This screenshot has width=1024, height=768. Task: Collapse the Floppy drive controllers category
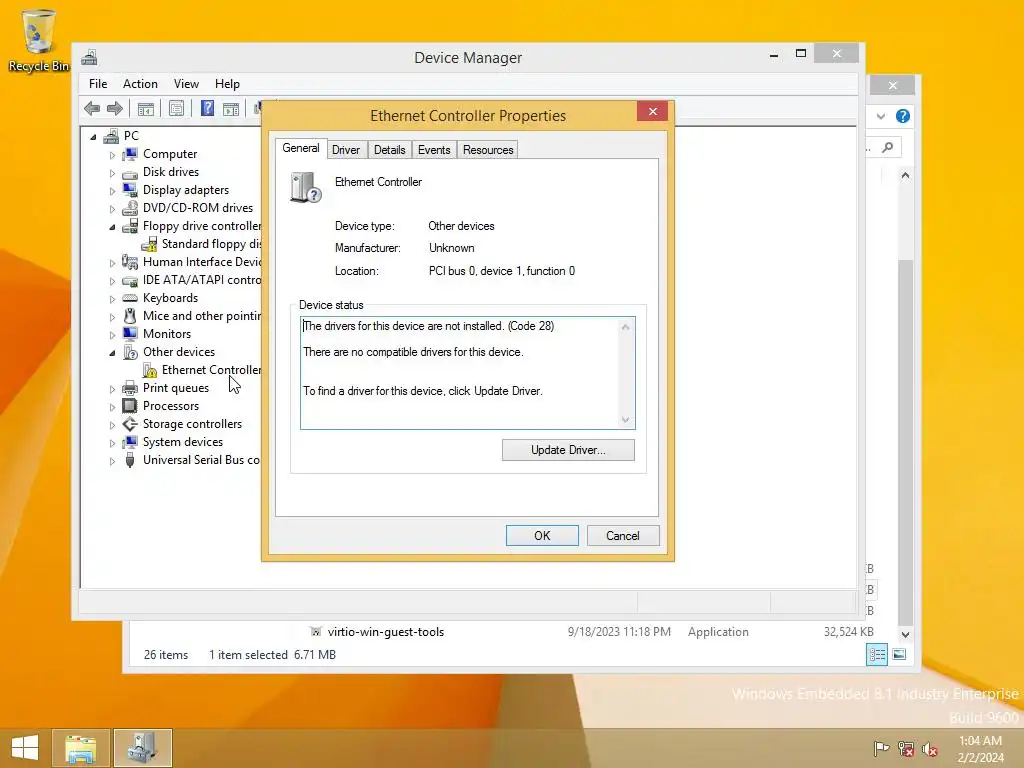pos(112,227)
